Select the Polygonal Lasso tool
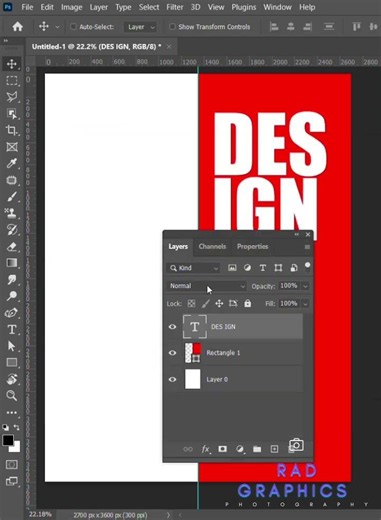This screenshot has height=520, width=381. click(12, 97)
